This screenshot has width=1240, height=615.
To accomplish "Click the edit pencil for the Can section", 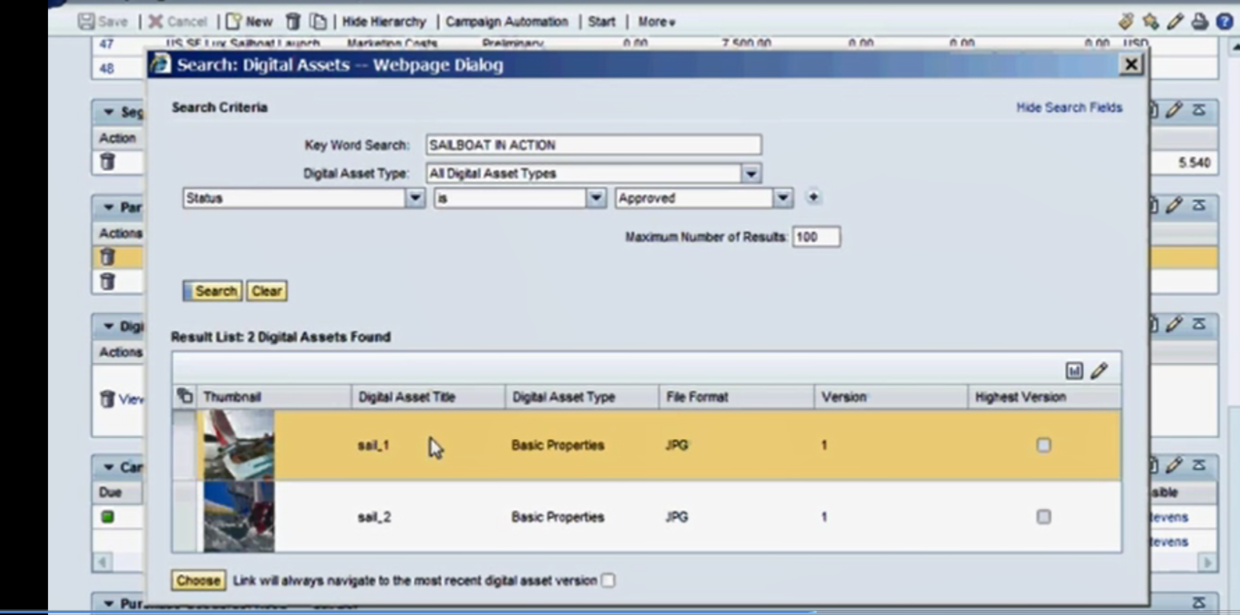I will [x=1175, y=465].
